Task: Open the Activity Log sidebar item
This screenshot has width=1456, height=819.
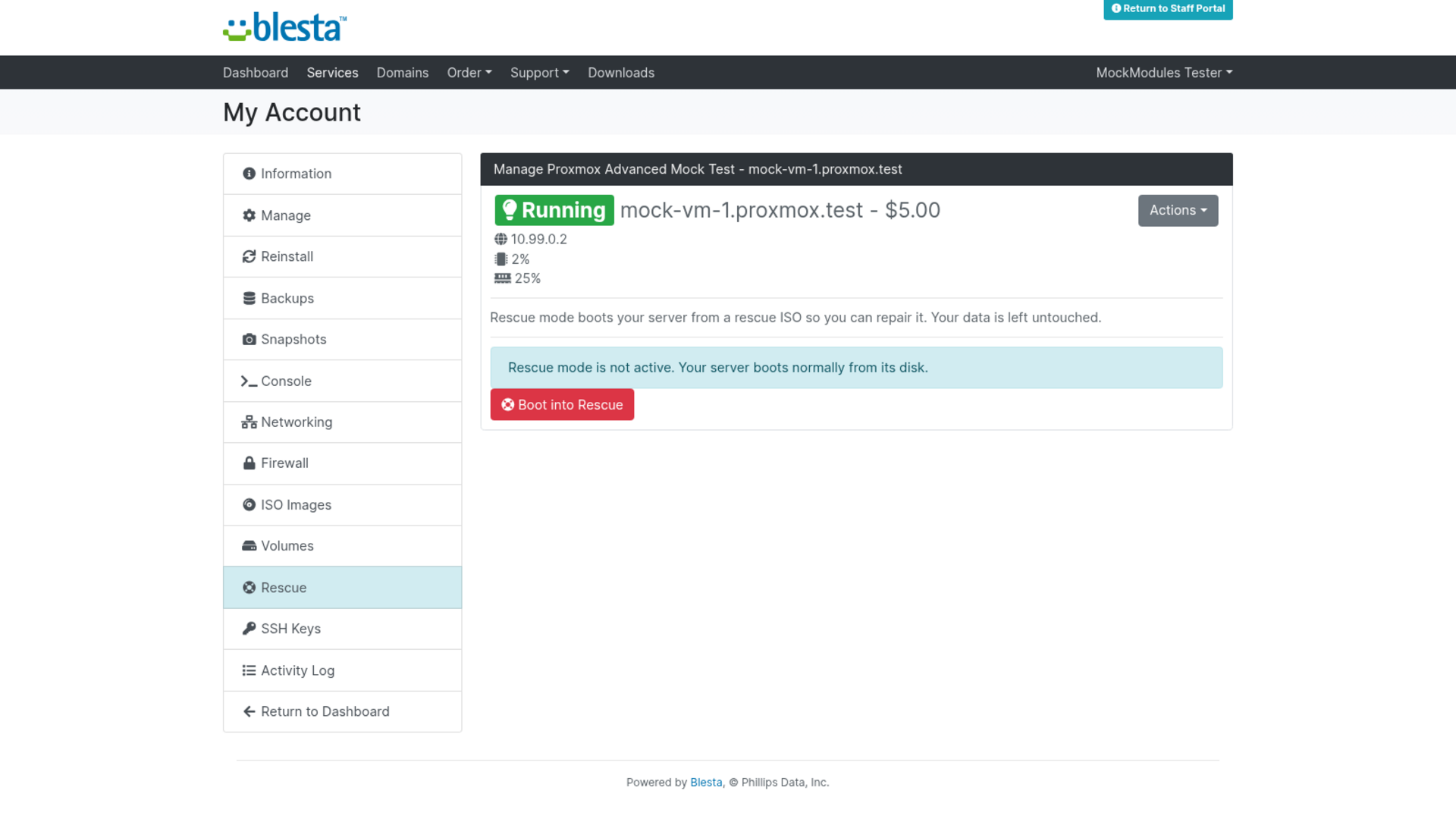Action: (343, 670)
